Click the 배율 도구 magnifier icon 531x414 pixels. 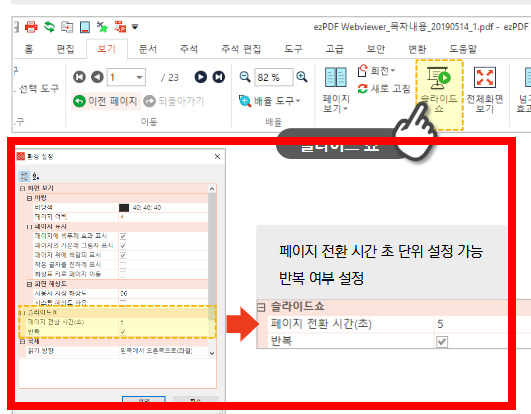click(x=245, y=101)
